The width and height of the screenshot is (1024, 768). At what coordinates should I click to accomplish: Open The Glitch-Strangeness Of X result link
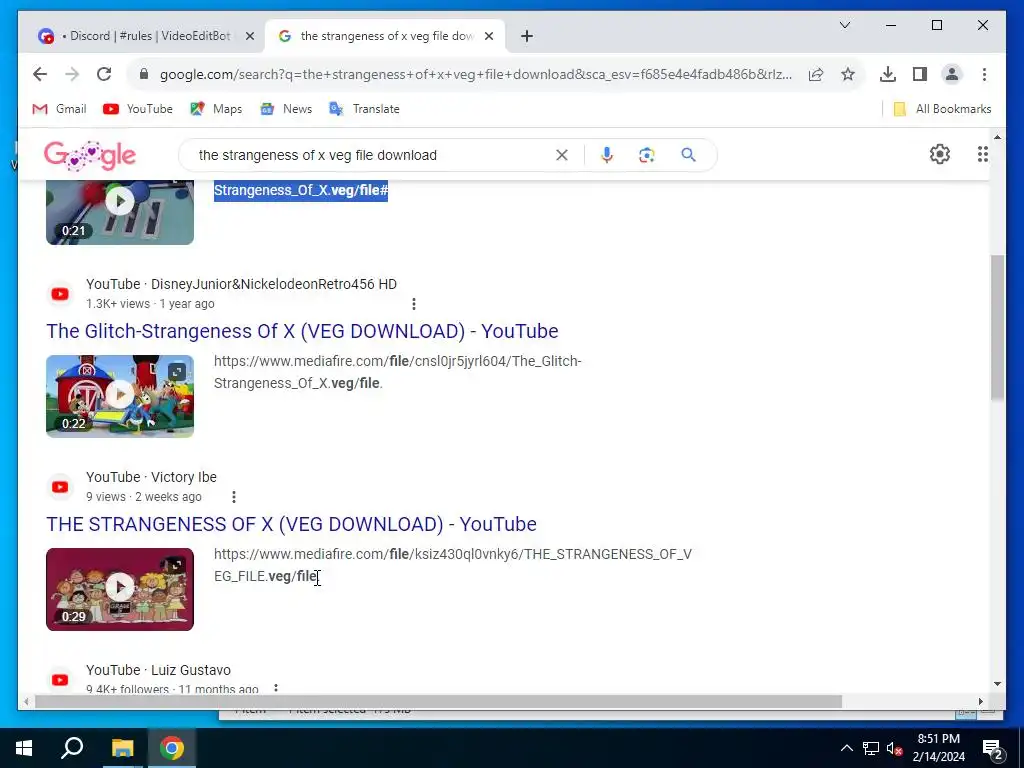pos(302,331)
